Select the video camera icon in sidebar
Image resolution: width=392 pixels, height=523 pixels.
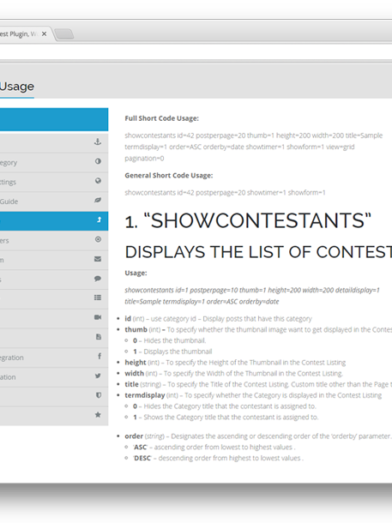point(98,317)
